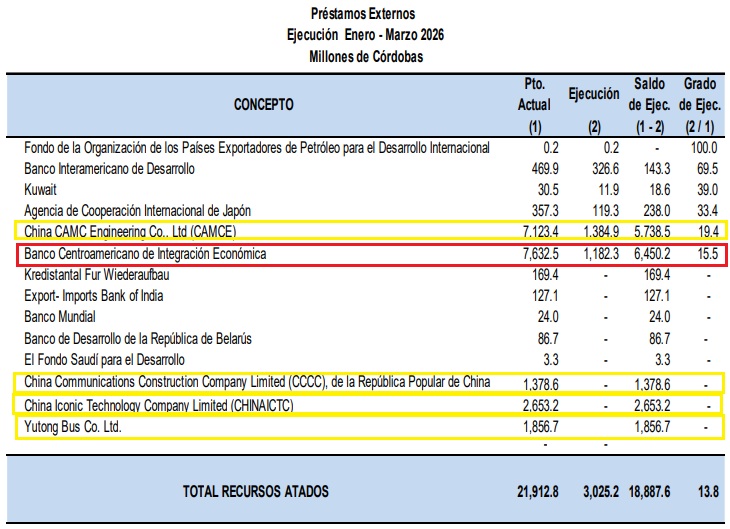Click the total 21,912.8 budget value
Viewport: 730px width, 529px height.
538,492
